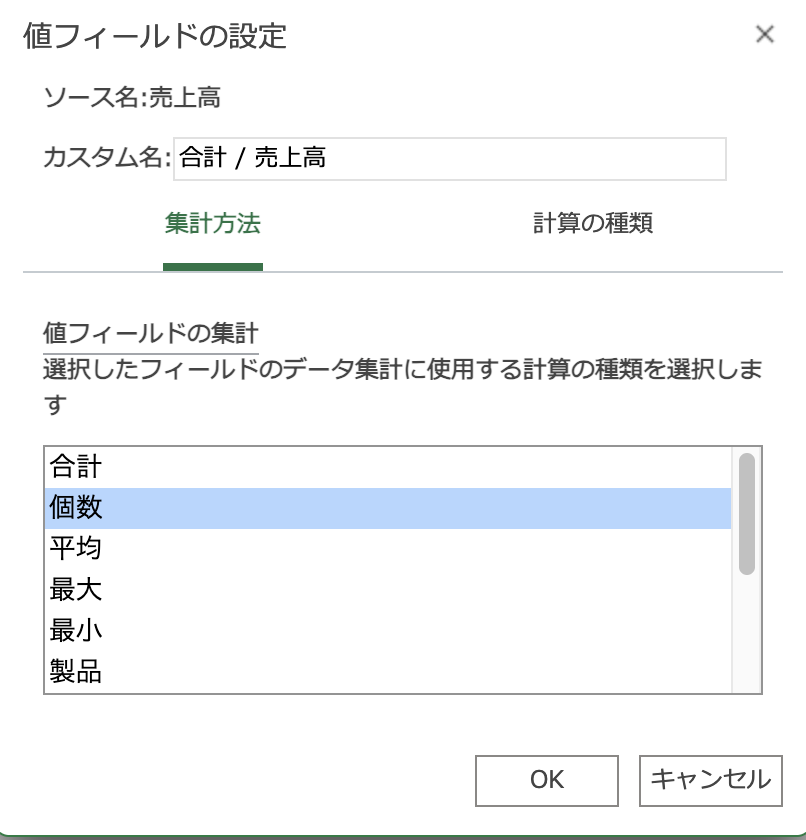Confirm settings with the OK button
Viewport: 806px width, 840px height.
tap(547, 780)
